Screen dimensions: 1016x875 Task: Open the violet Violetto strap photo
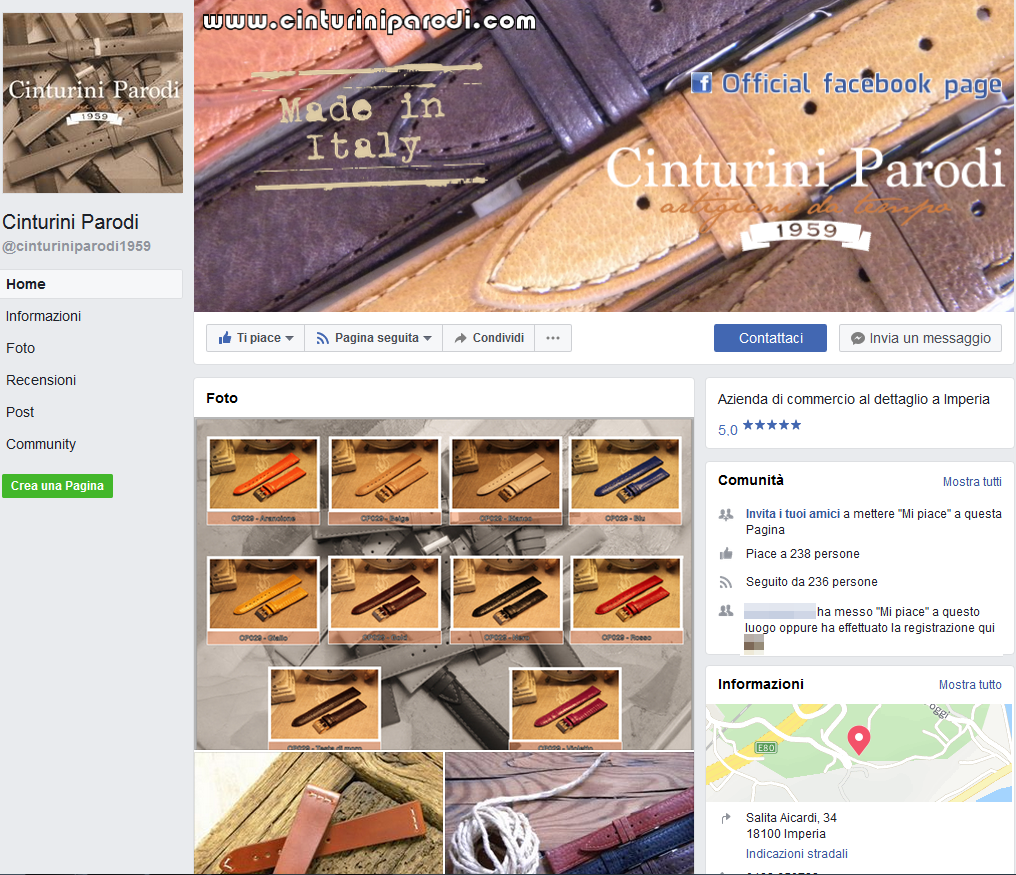(565, 708)
